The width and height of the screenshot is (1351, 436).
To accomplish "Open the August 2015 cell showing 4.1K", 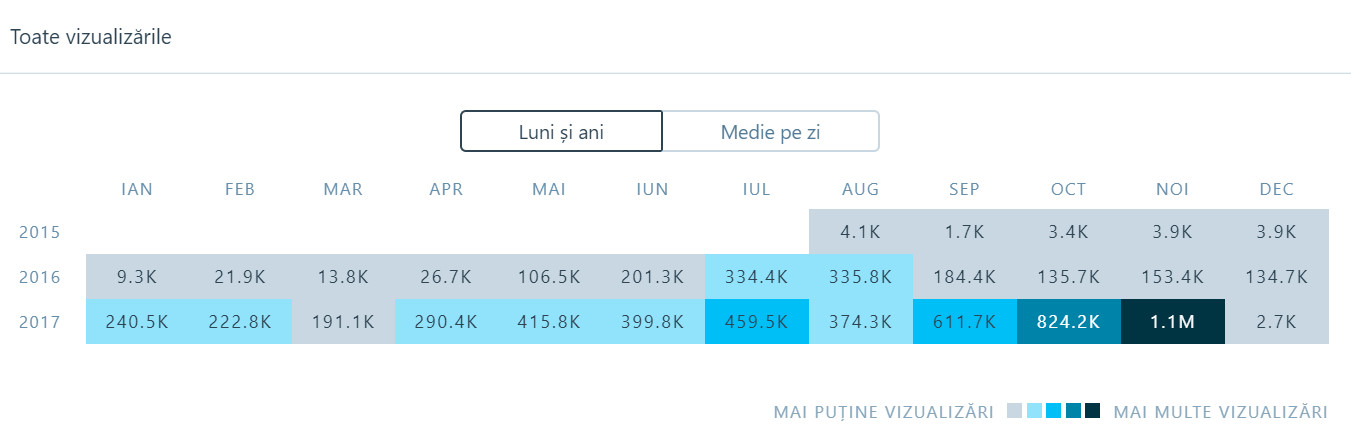I will click(861, 232).
